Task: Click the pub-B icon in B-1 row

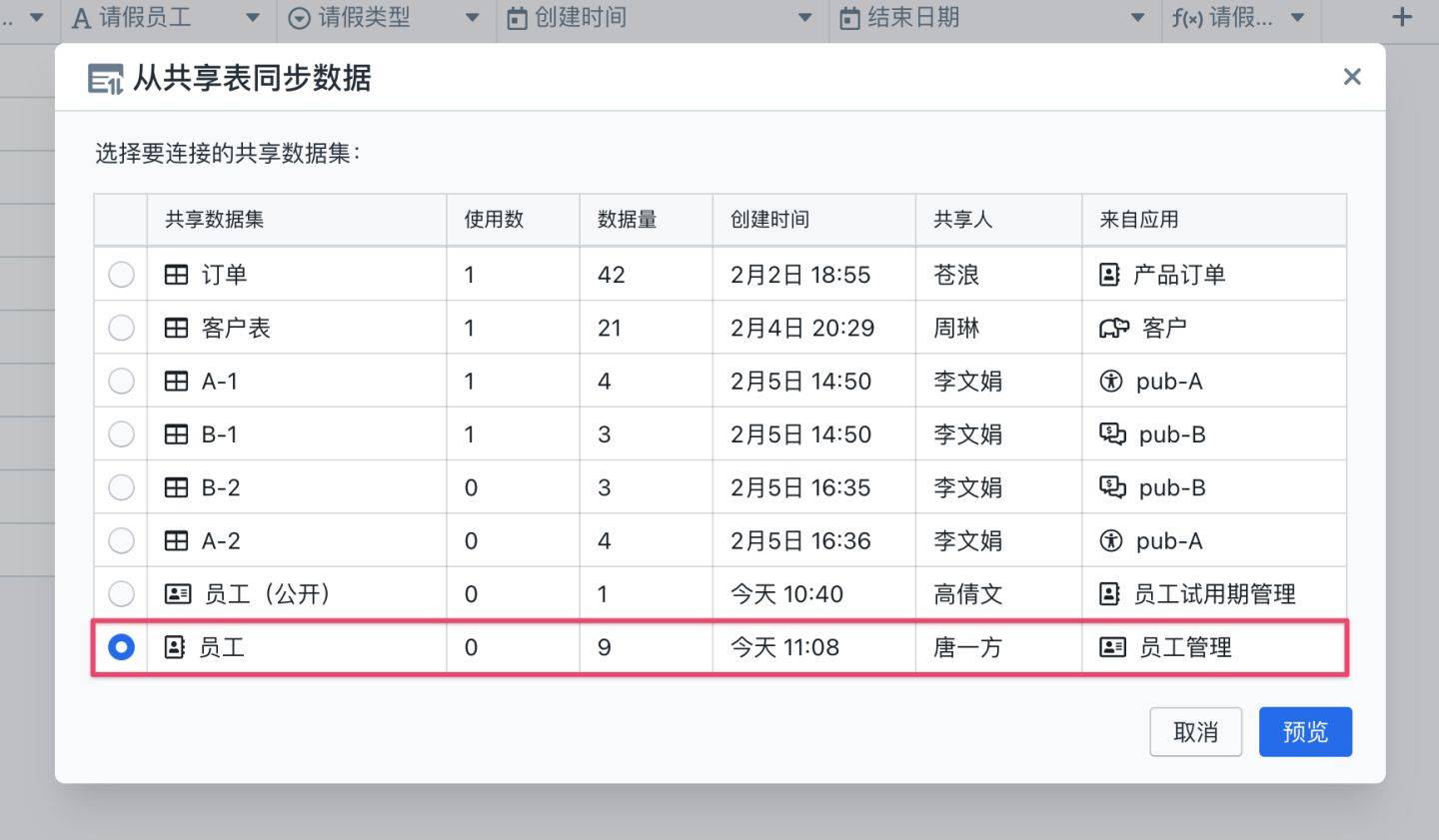Action: point(1112,433)
